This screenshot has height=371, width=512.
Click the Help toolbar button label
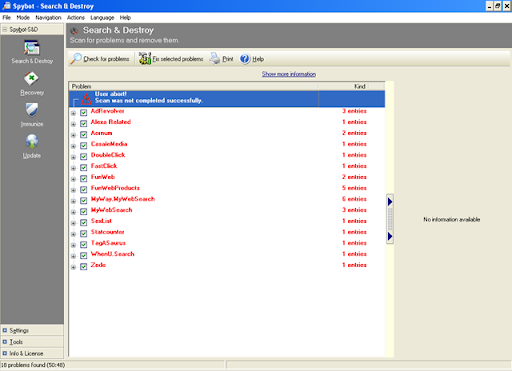click(x=258, y=59)
